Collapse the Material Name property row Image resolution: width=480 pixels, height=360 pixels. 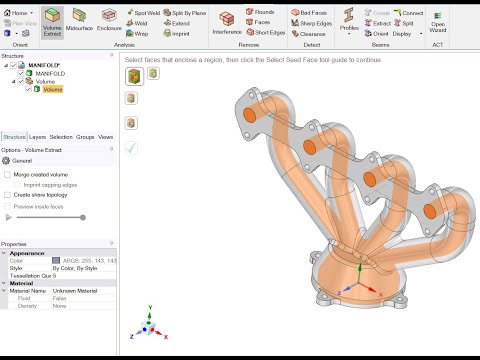(x=4, y=291)
